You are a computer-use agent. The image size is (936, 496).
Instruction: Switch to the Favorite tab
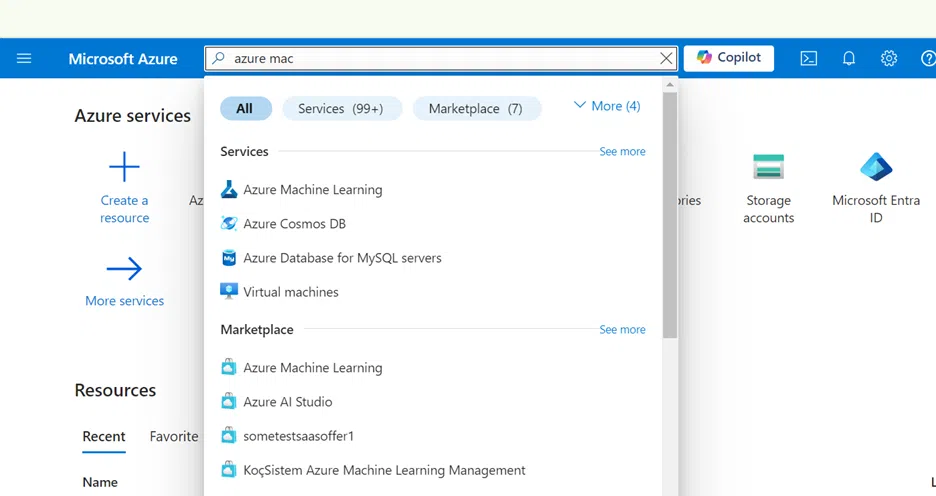tap(174, 436)
